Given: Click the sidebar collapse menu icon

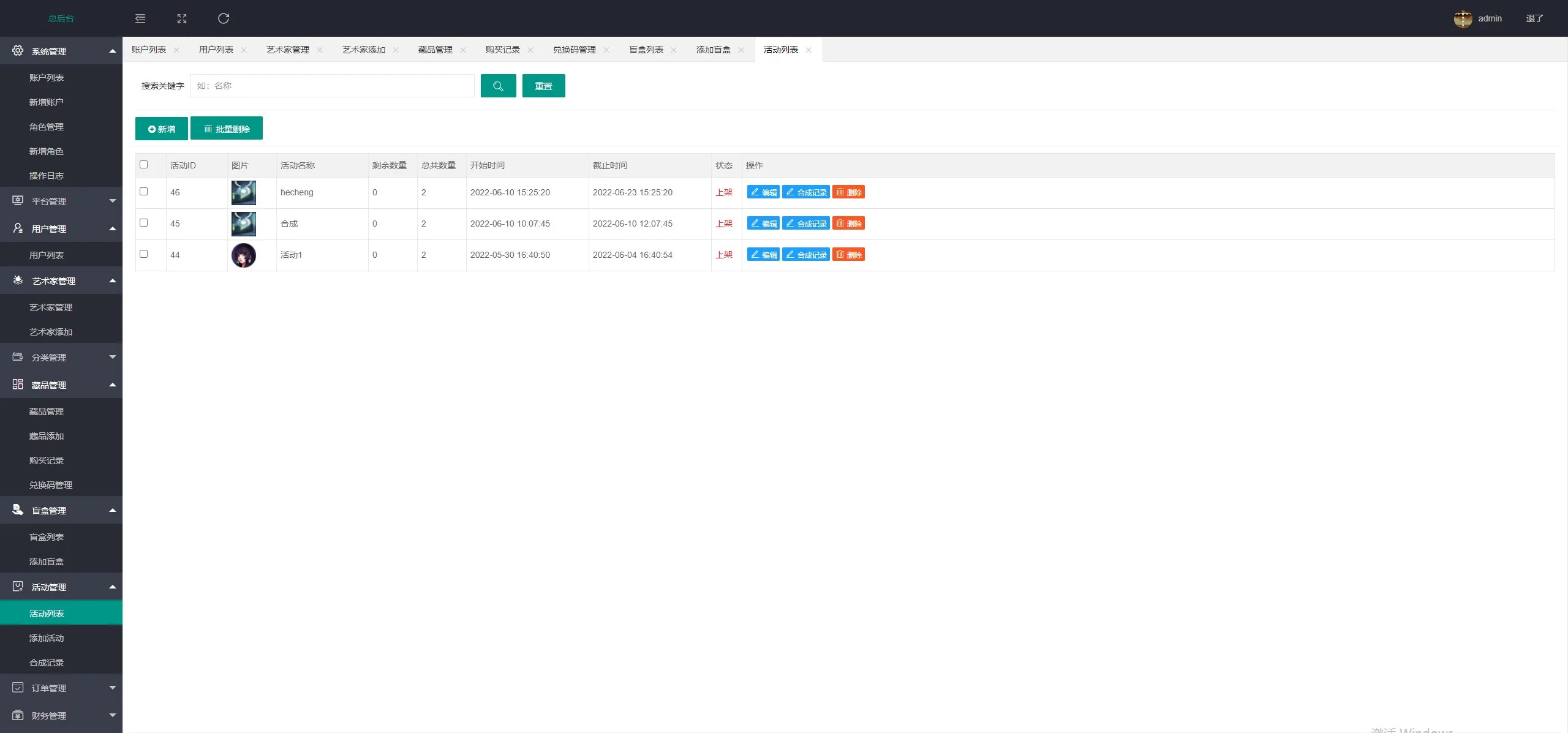Looking at the screenshot, I should (140, 18).
